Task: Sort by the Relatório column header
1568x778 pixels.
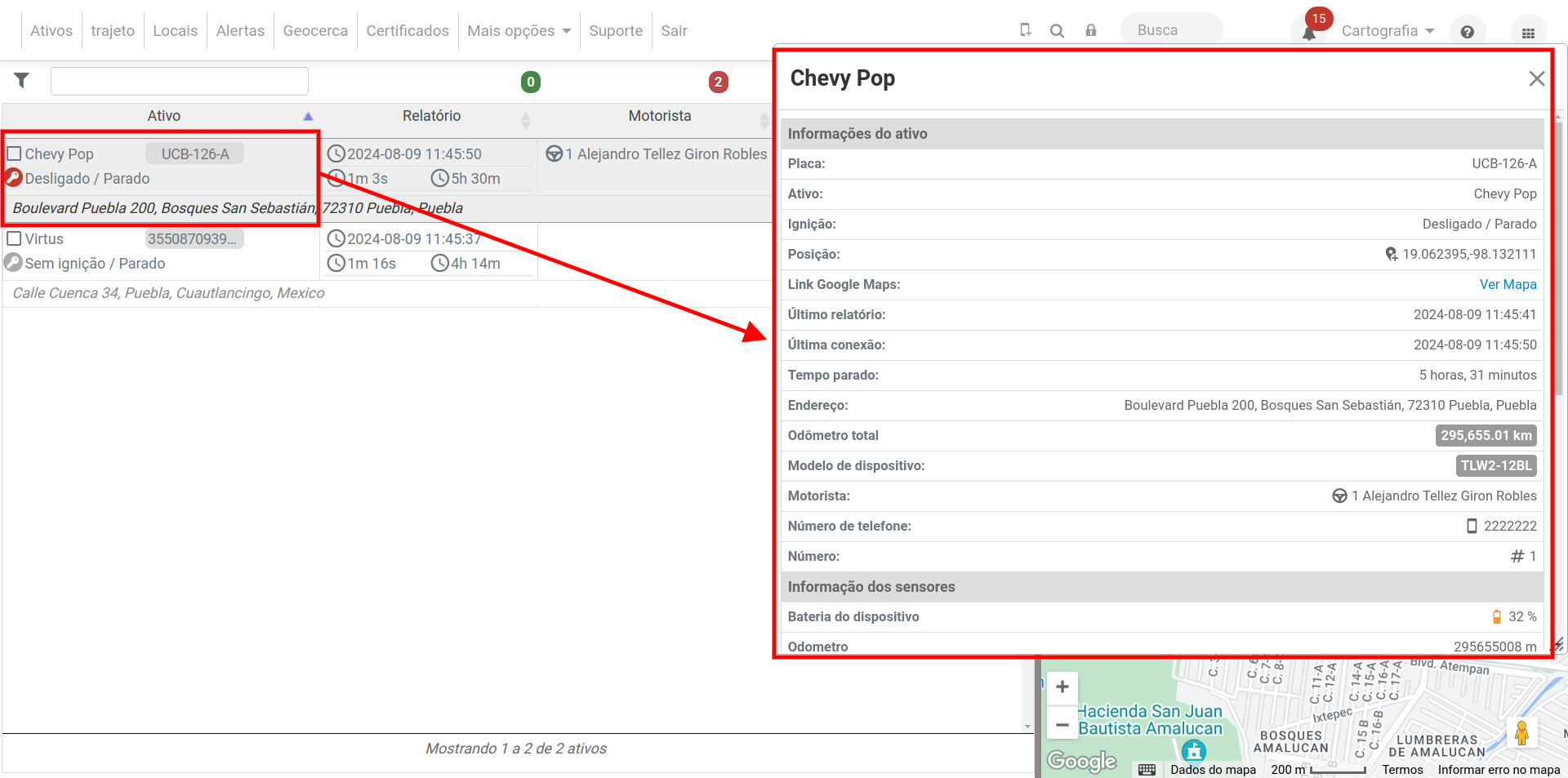Action: [431, 116]
